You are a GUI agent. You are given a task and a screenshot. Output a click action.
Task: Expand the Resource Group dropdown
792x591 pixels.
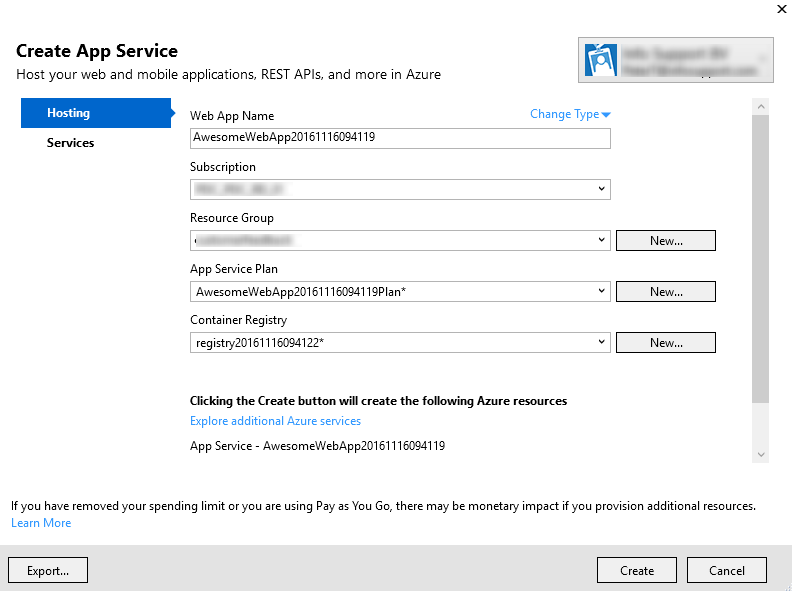pyautogui.click(x=400, y=240)
